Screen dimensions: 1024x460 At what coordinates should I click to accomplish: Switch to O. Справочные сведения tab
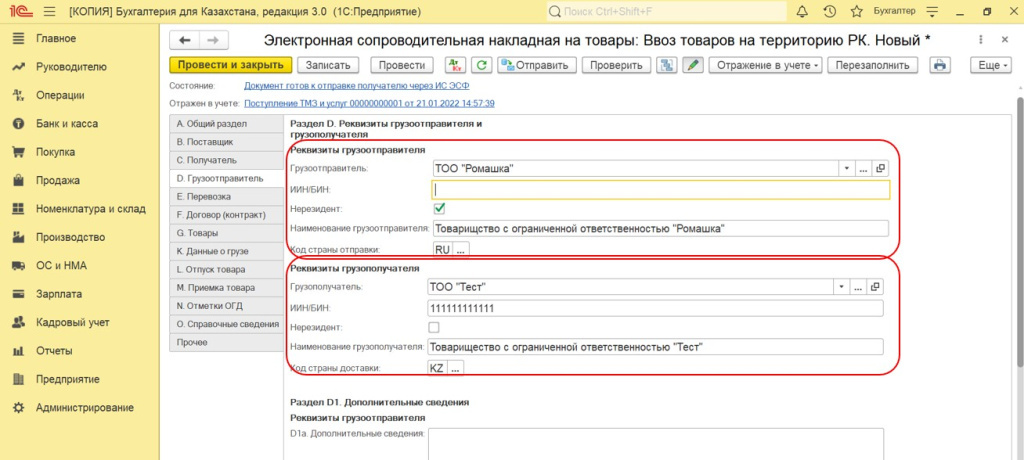[227, 324]
